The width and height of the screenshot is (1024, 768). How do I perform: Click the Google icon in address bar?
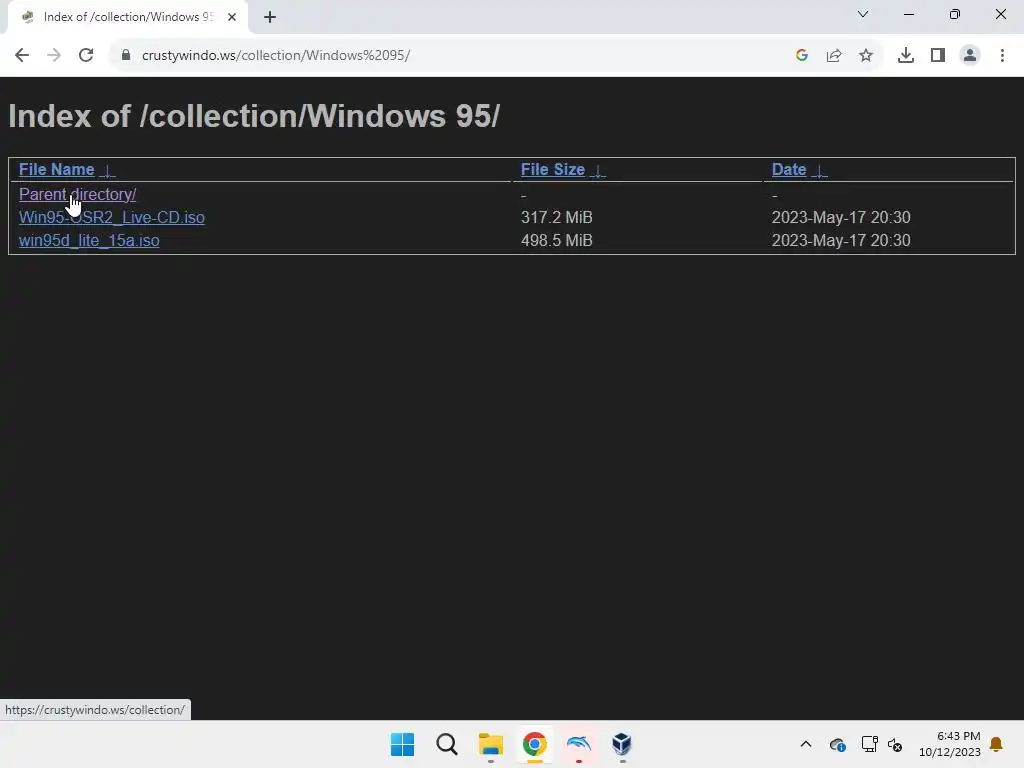click(802, 56)
